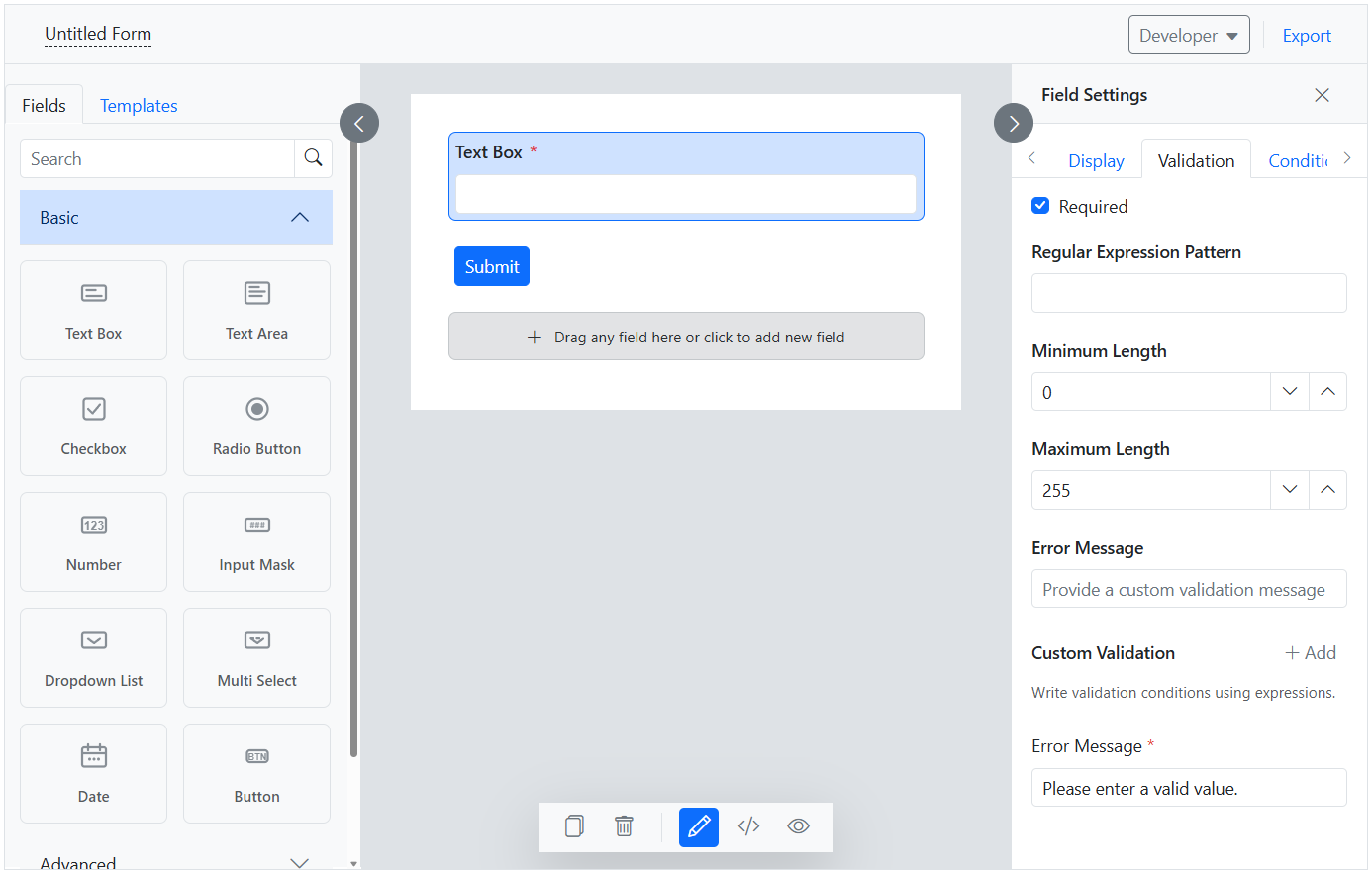Click the Minimum Length value field

[1151, 392]
